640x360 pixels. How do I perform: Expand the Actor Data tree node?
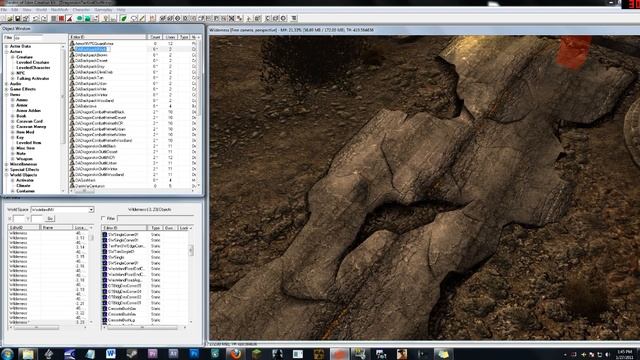point(7,47)
